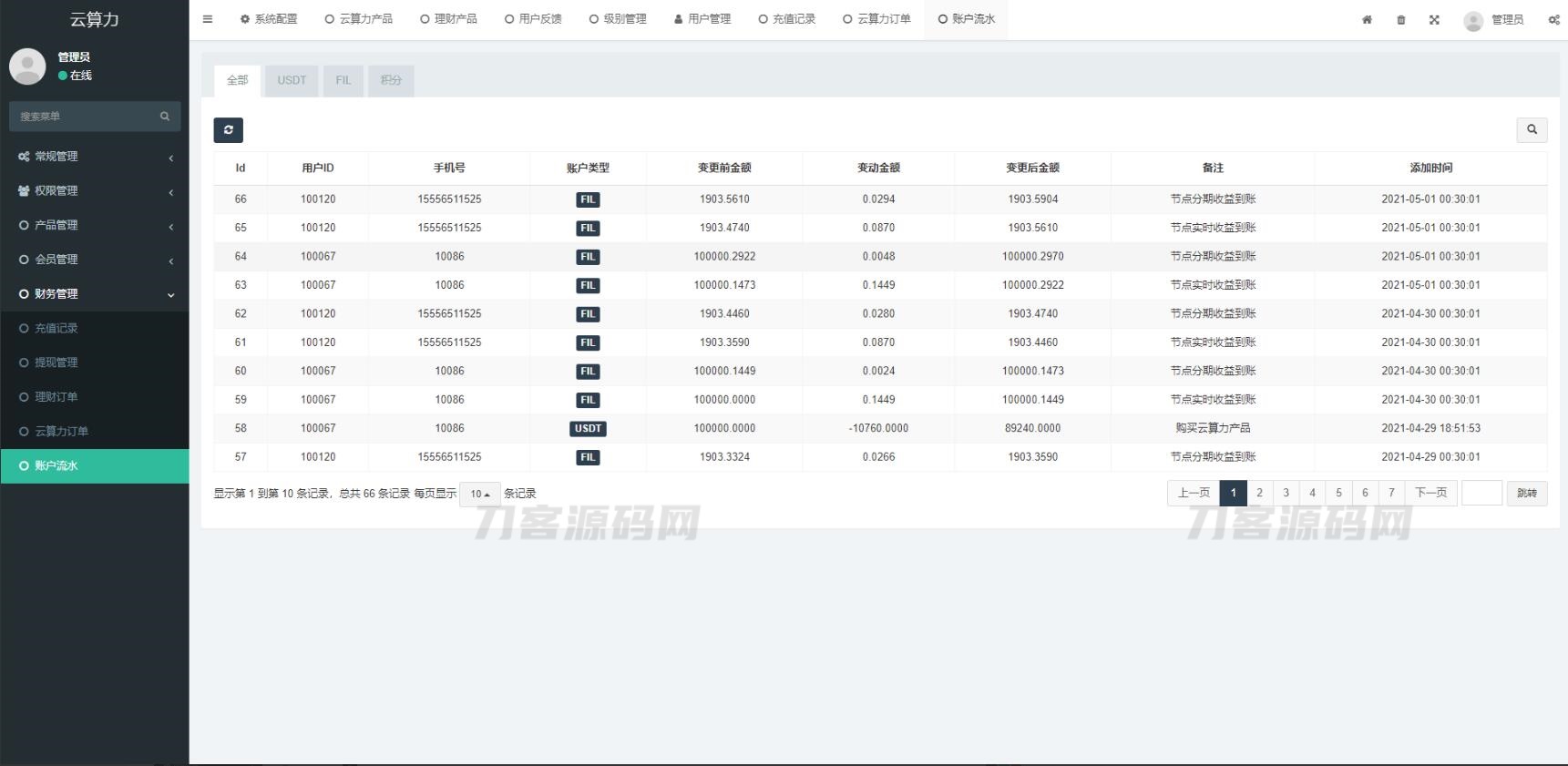Viewport: 1568px width, 766px height.
Task: Click the table refresh button
Action: pos(229,130)
